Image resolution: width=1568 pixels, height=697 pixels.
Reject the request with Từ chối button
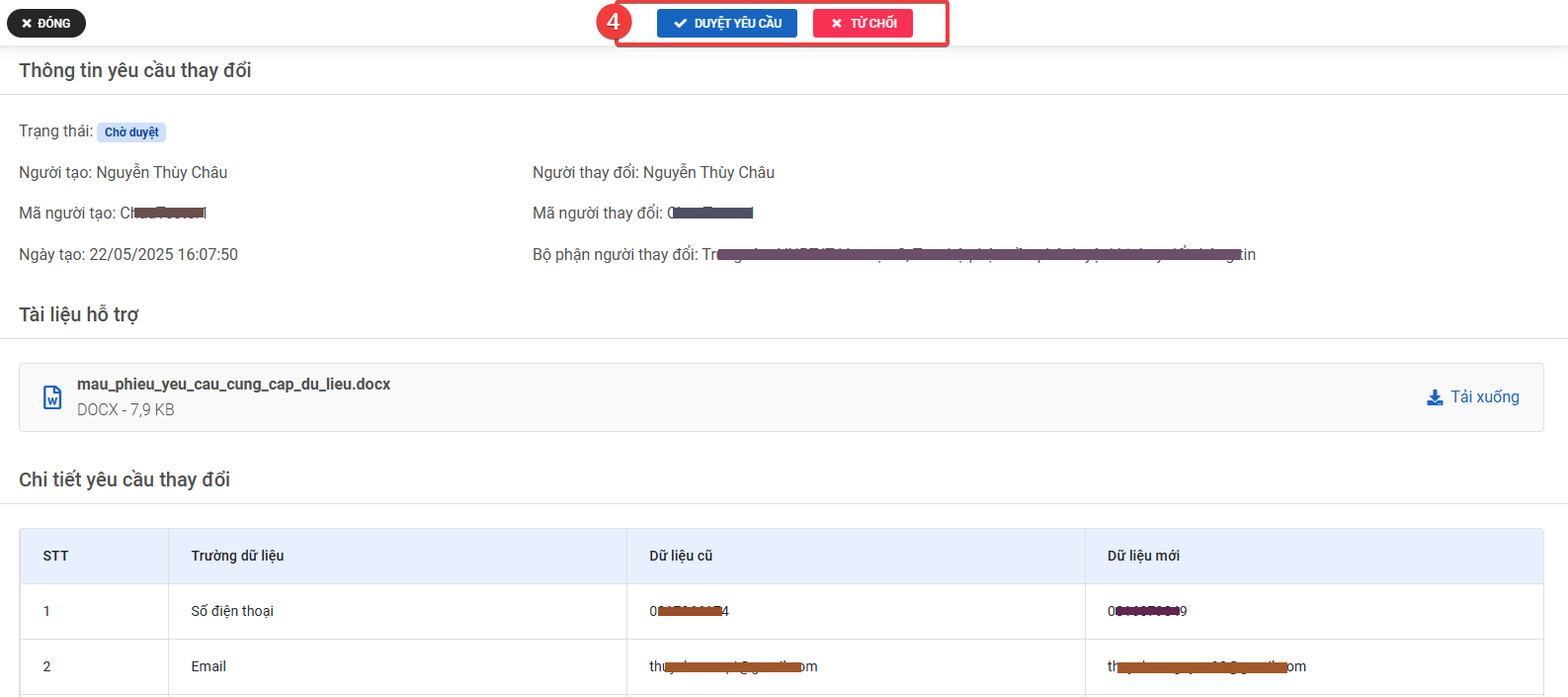[863, 23]
